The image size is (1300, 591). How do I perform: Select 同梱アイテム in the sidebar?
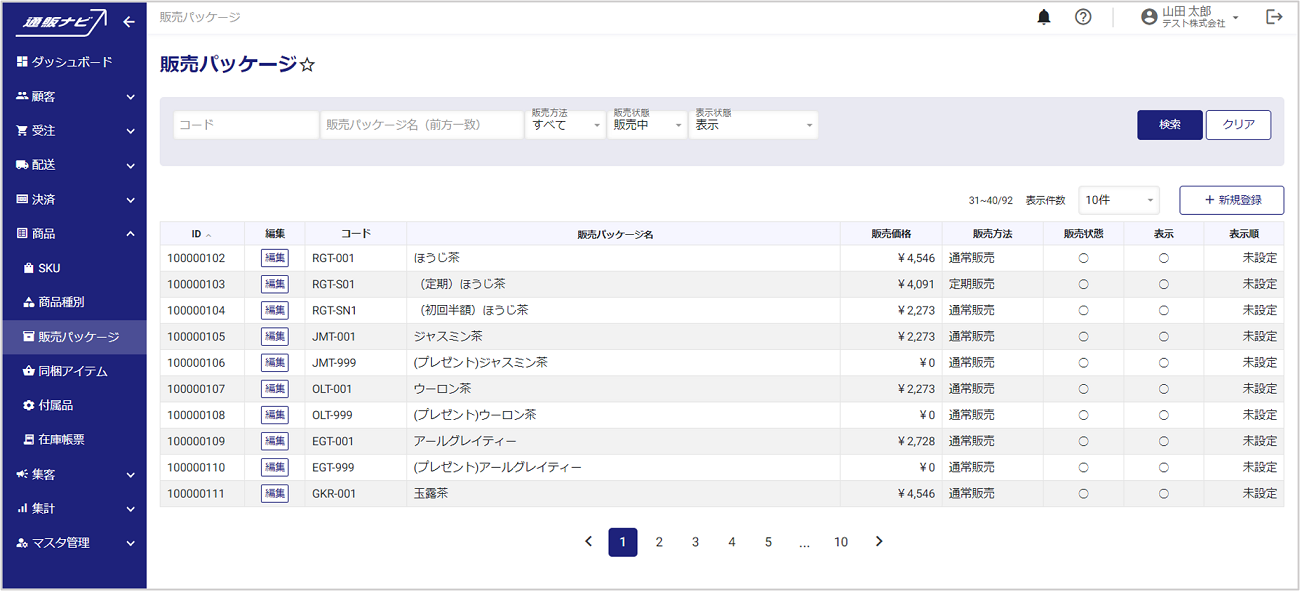[72, 371]
